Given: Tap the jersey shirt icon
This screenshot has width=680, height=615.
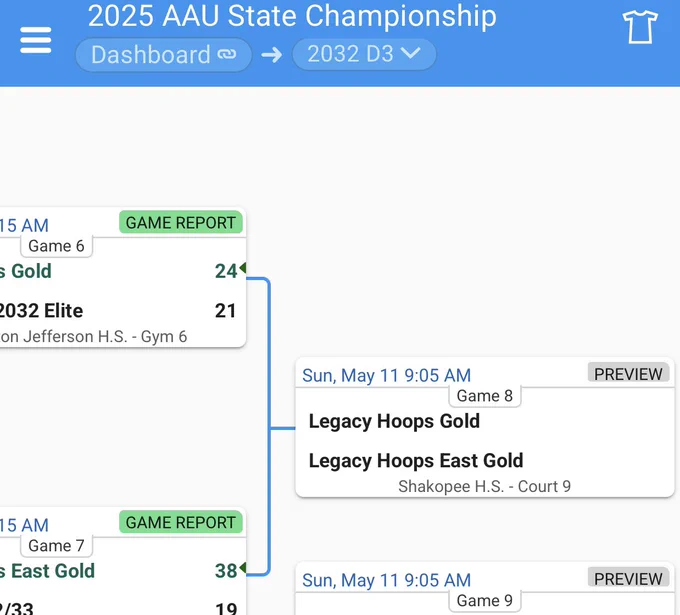Looking at the screenshot, I should [640, 27].
